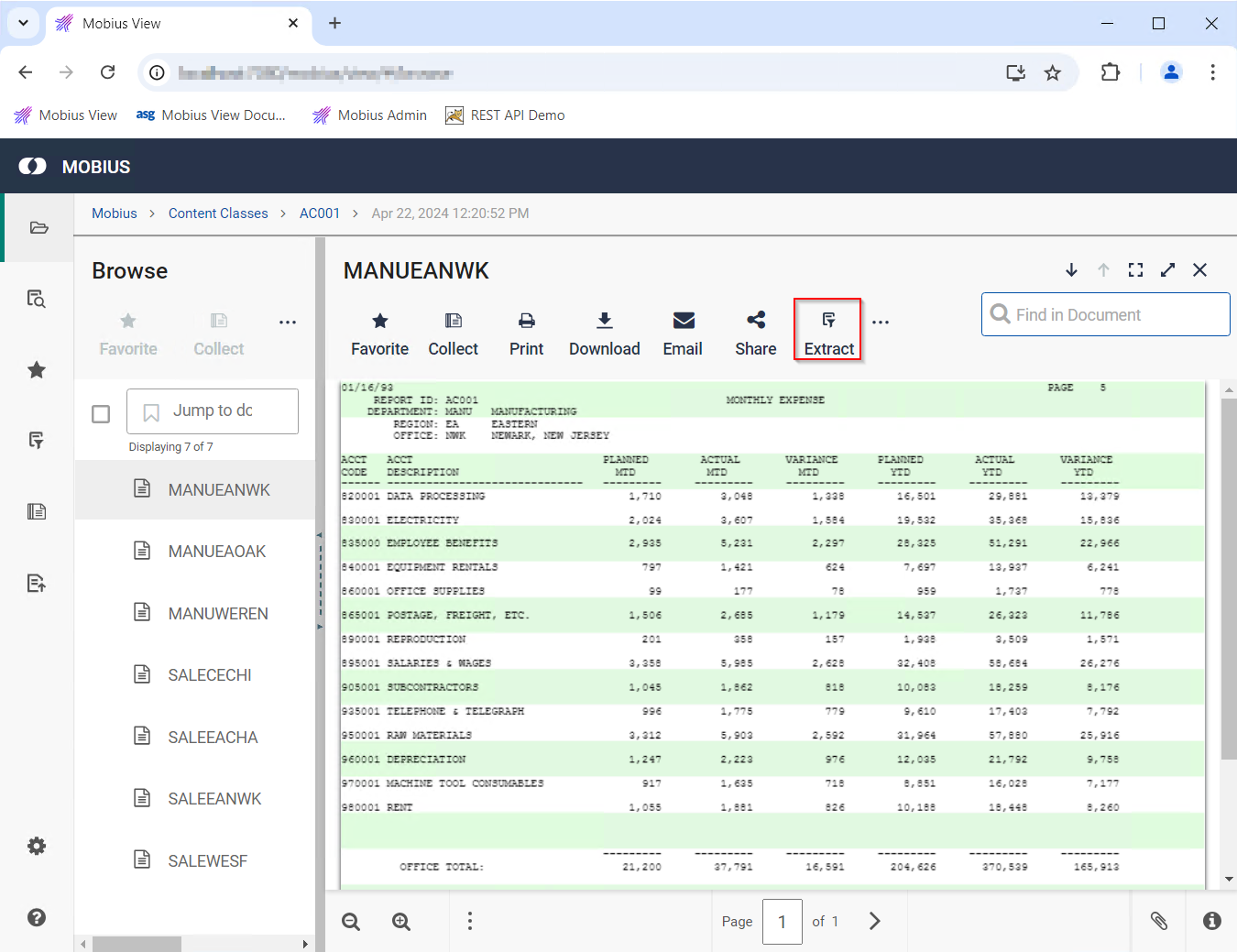Open the attachments paperclip icon

[x=1159, y=921]
